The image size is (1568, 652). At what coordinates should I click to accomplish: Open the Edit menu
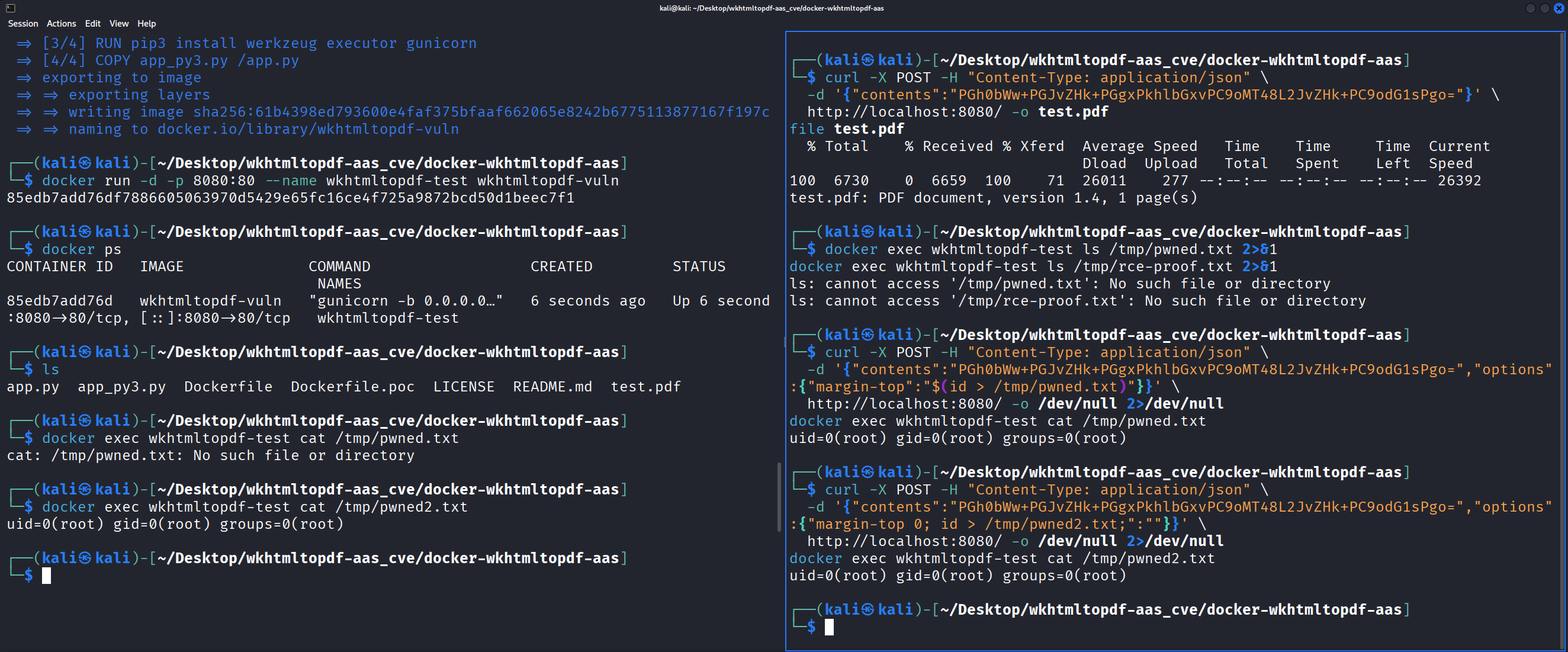tap(92, 23)
